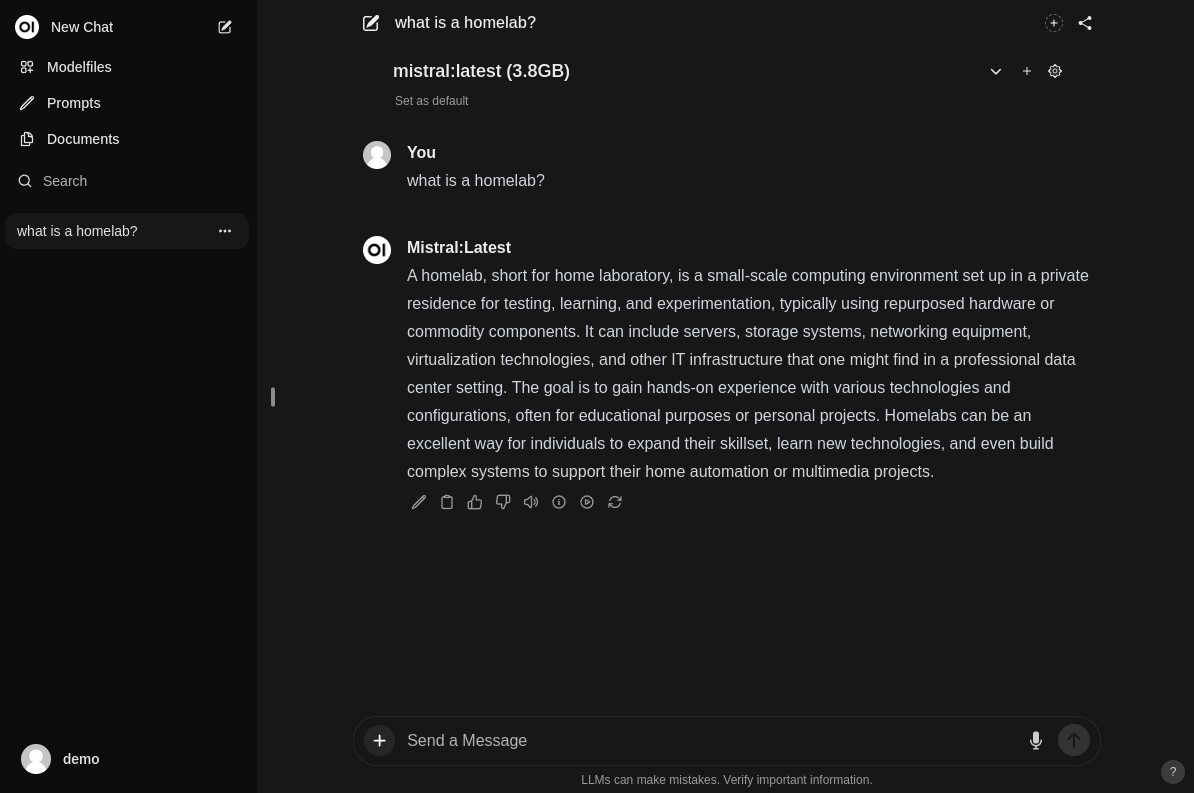Click the 'Mistral:Latest' responder name

click(x=458, y=248)
